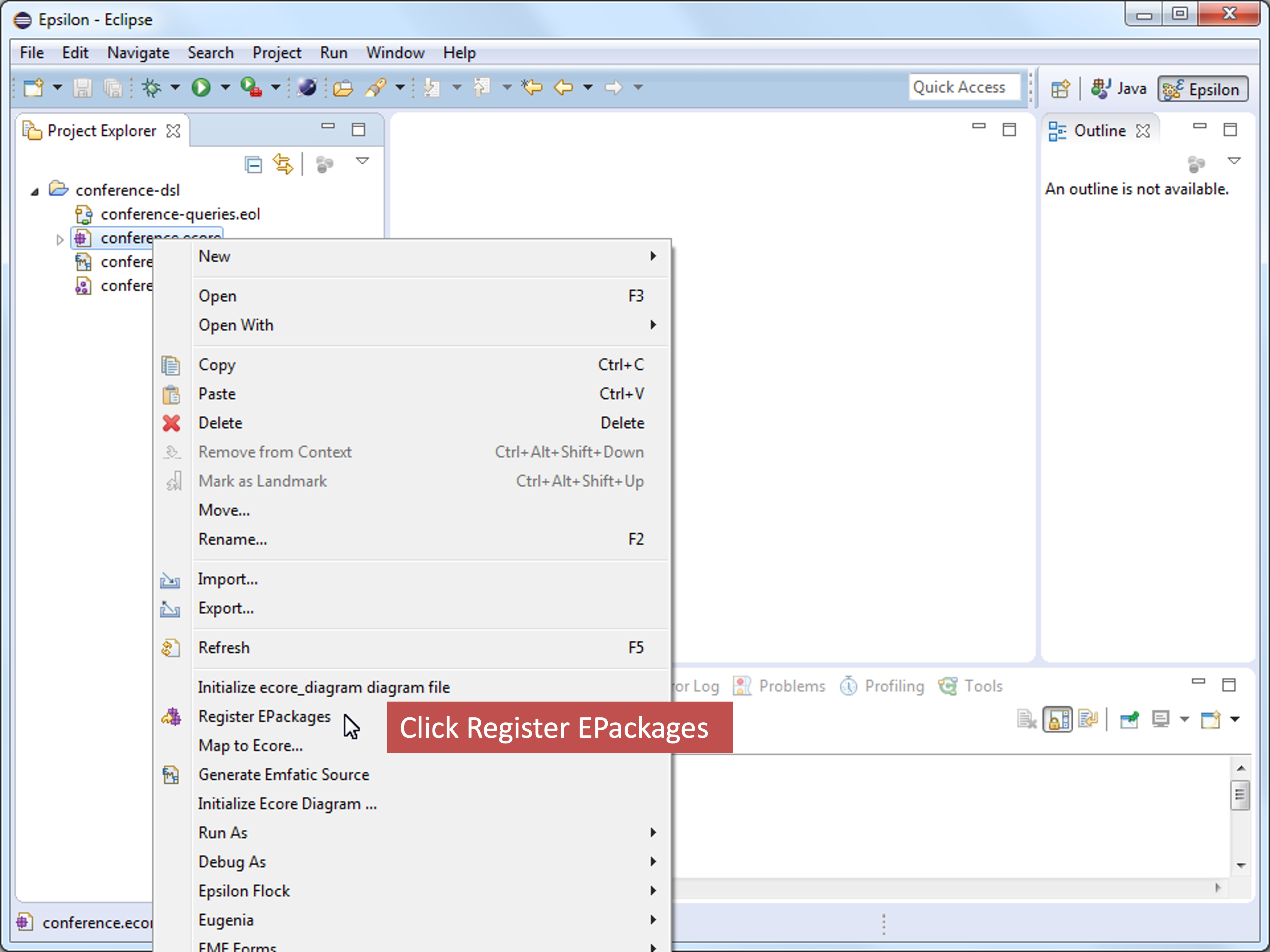Toggle the scroll lock console icon
This screenshot has height=952, width=1270.
pyautogui.click(x=1057, y=719)
